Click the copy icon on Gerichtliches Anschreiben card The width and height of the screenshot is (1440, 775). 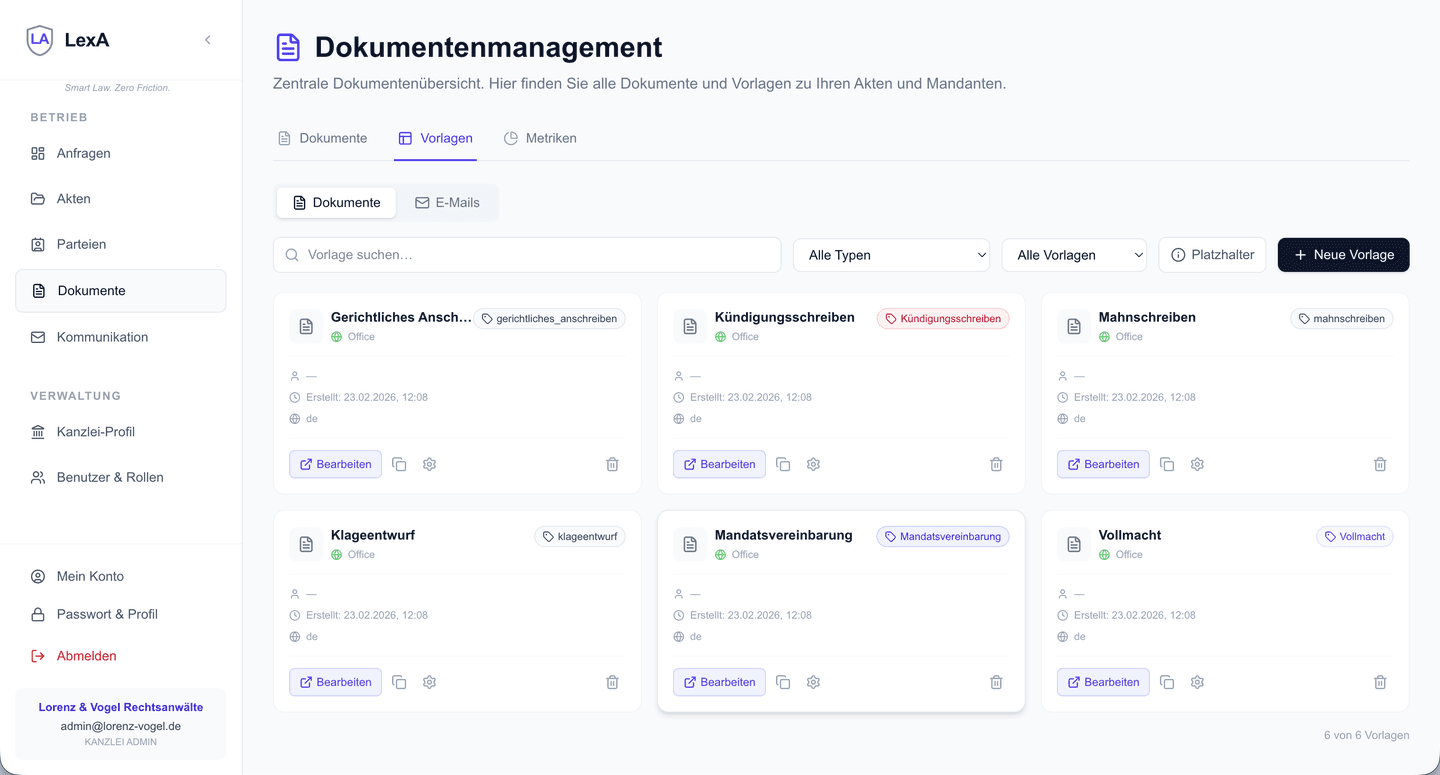coord(399,464)
